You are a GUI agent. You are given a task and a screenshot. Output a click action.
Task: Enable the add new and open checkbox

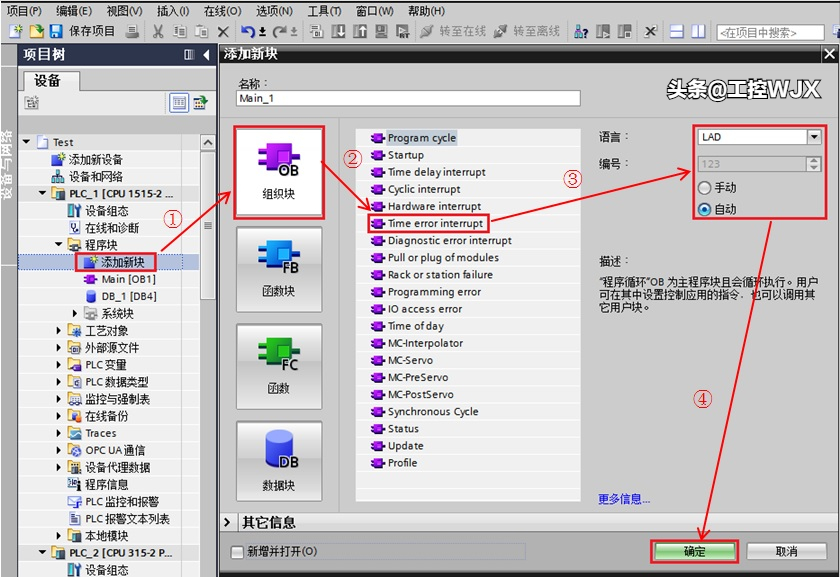tap(237, 551)
